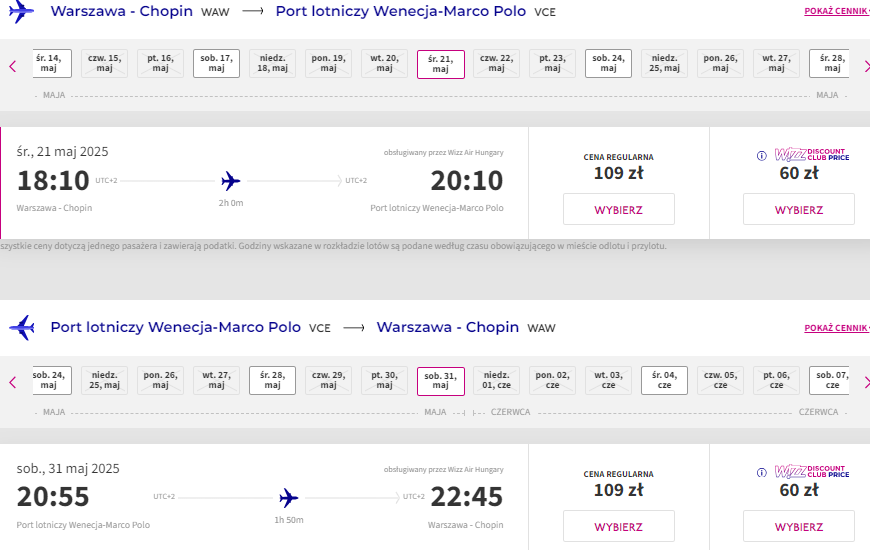Show earlier outbound dates with the left arrow
Screen dimensions: 870x550
[13, 67]
